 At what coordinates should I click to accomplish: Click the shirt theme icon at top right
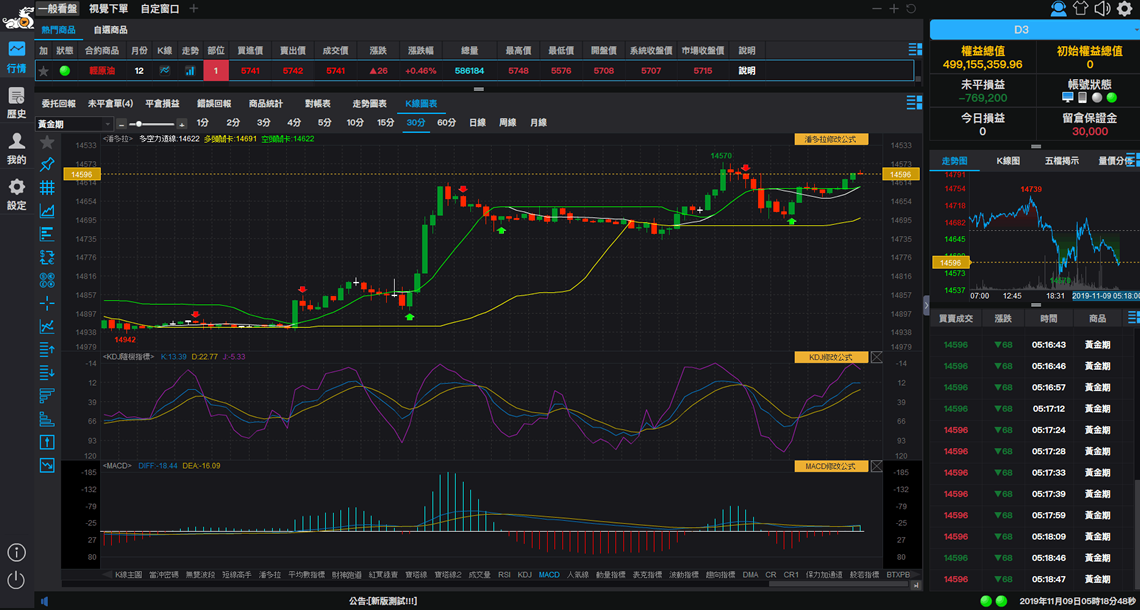1080,9
